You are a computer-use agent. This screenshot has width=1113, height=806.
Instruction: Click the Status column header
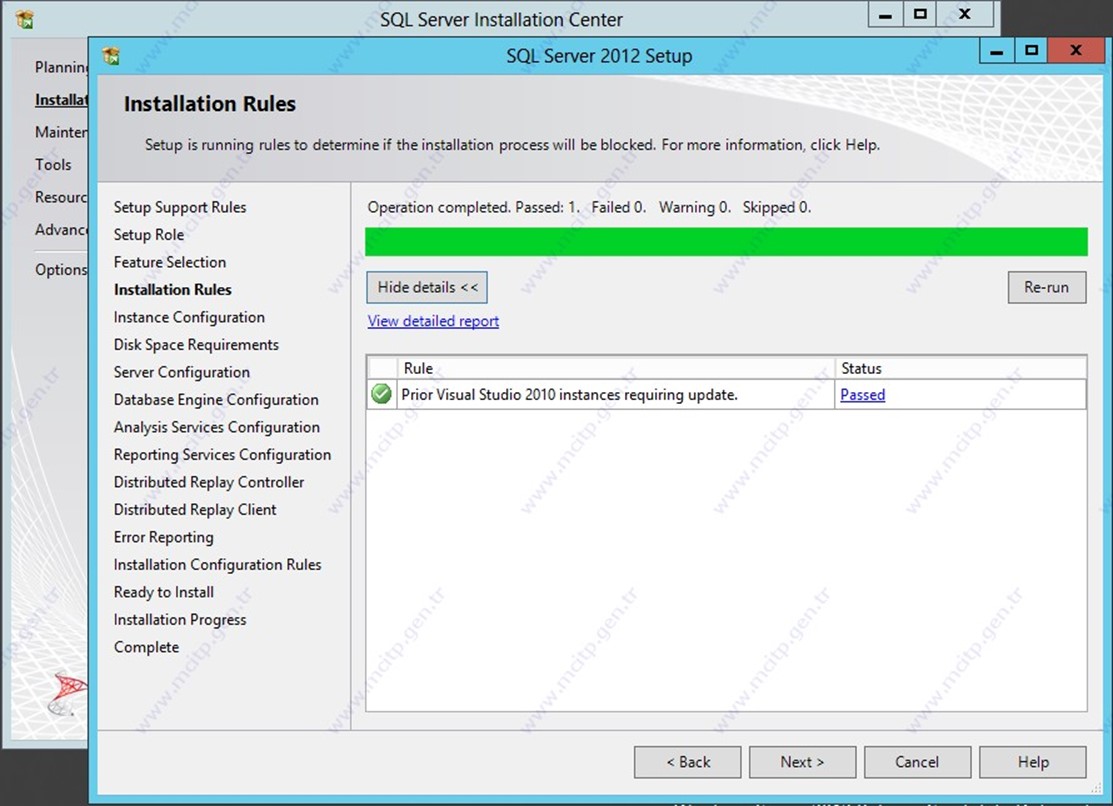[960, 368]
